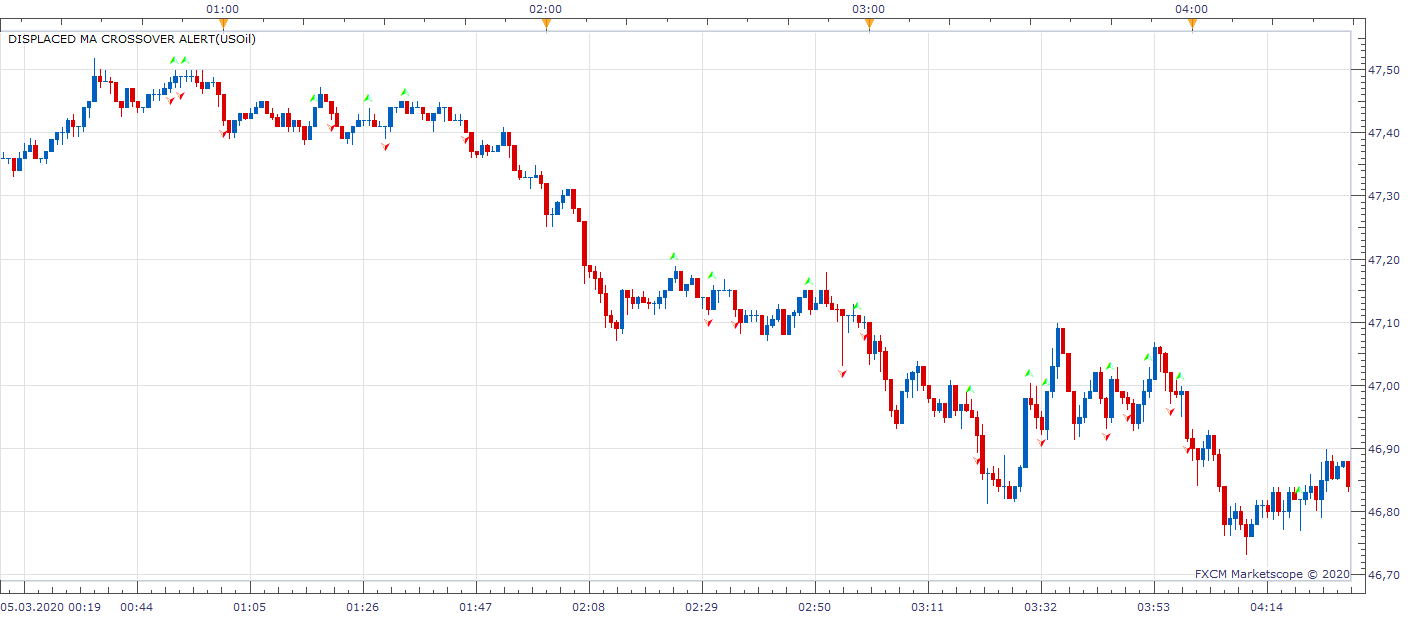Screen dimensions: 1423x619
Task: Click the 03:00 label on top axis
Action: click(869, 9)
